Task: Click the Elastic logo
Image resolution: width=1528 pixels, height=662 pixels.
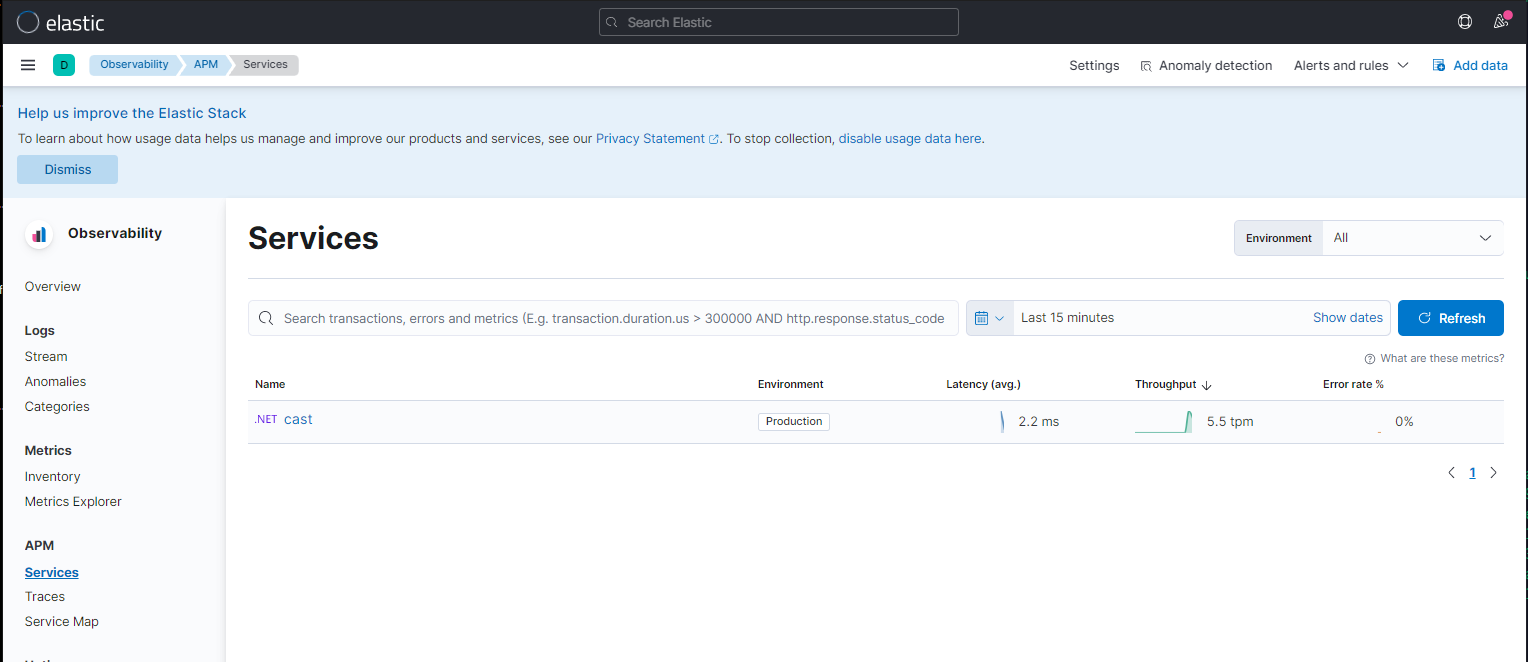Action: pos(61,22)
